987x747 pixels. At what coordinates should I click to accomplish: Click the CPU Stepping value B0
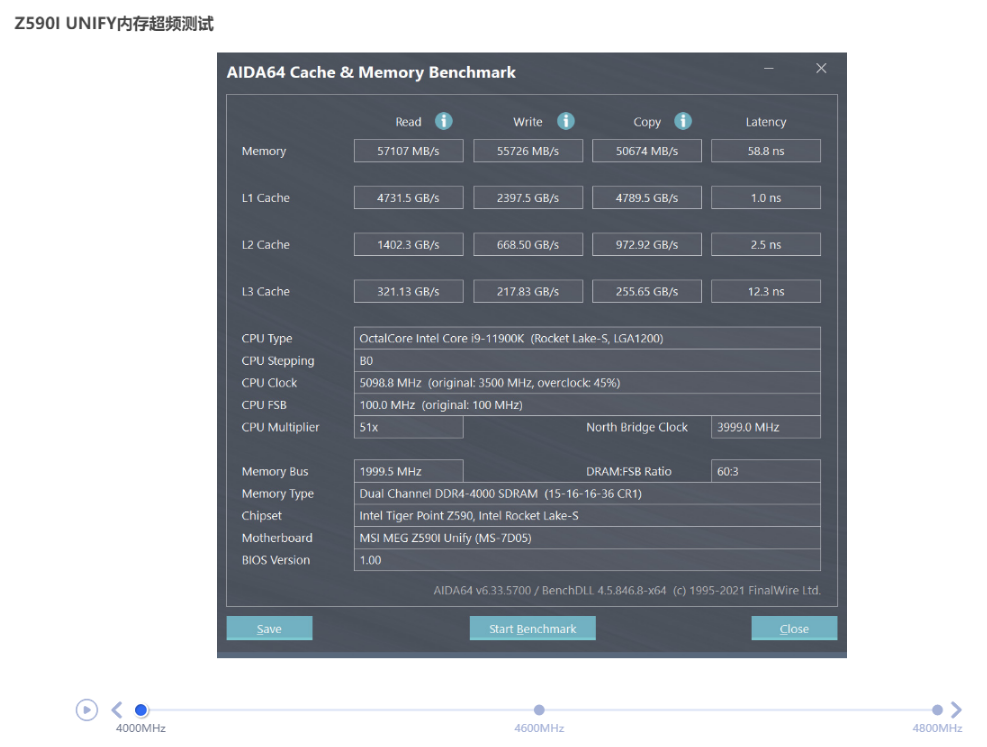pyautogui.click(x=587, y=361)
